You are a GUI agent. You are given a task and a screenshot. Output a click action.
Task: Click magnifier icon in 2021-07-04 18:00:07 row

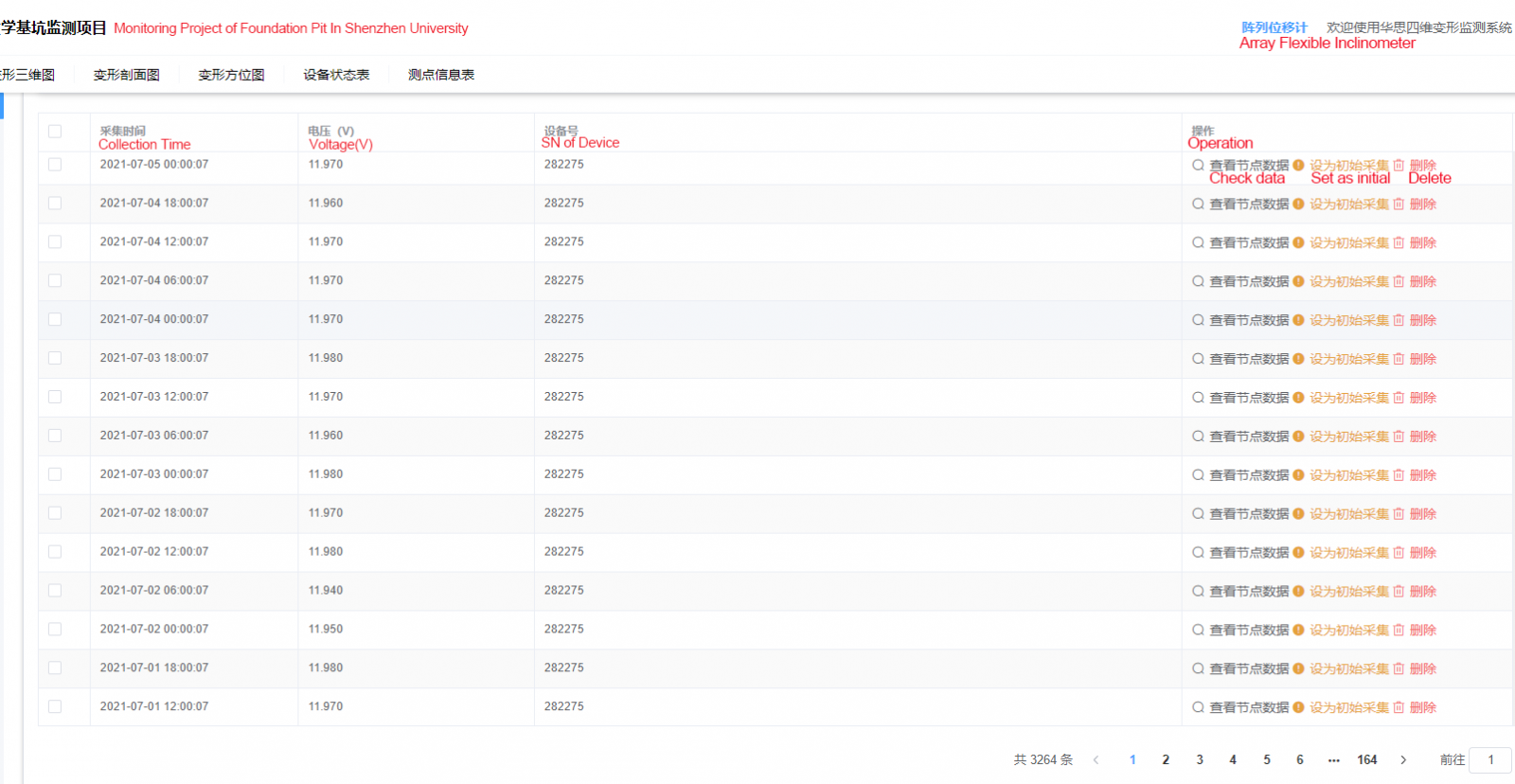[x=1198, y=204]
